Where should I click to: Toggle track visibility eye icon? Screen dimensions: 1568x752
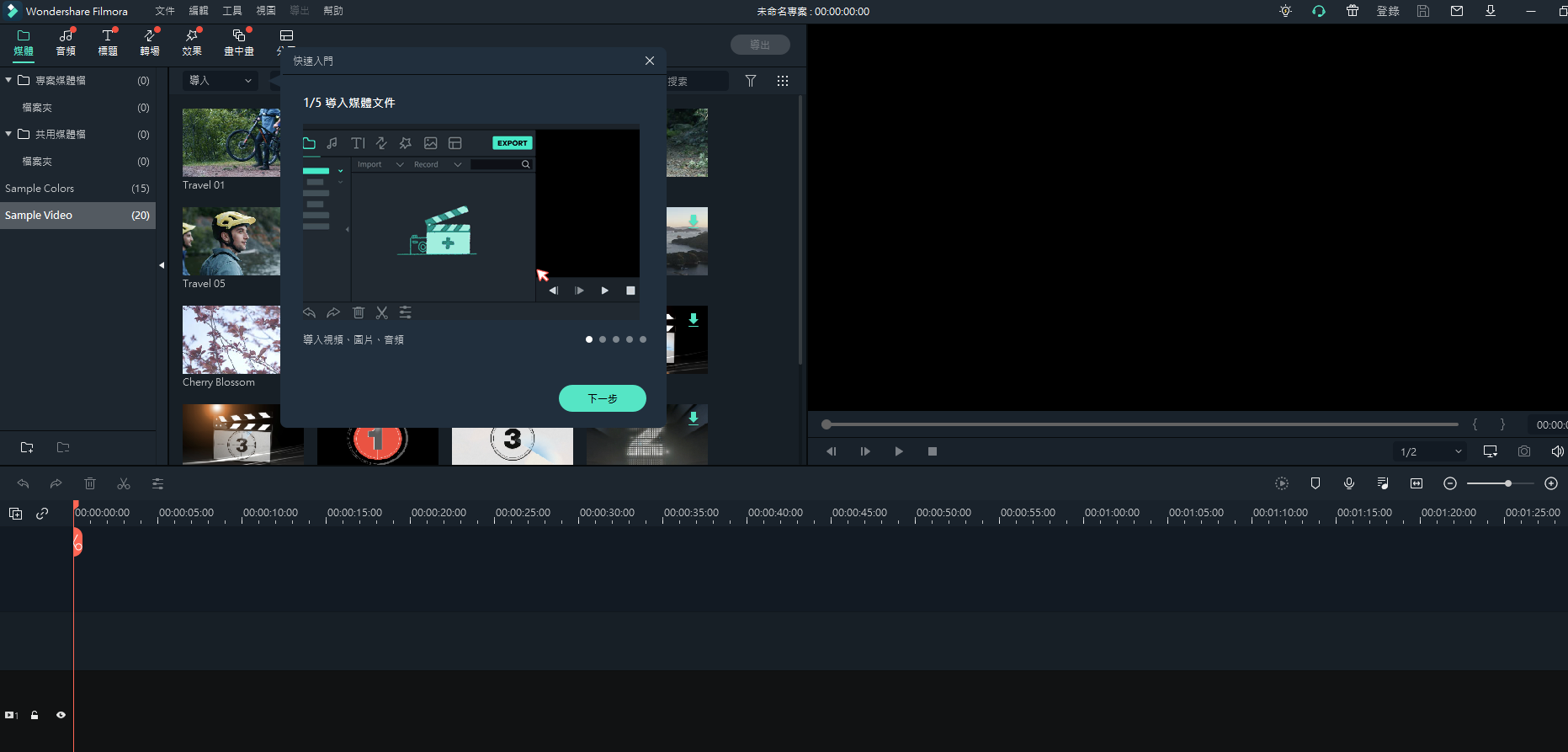coord(61,715)
